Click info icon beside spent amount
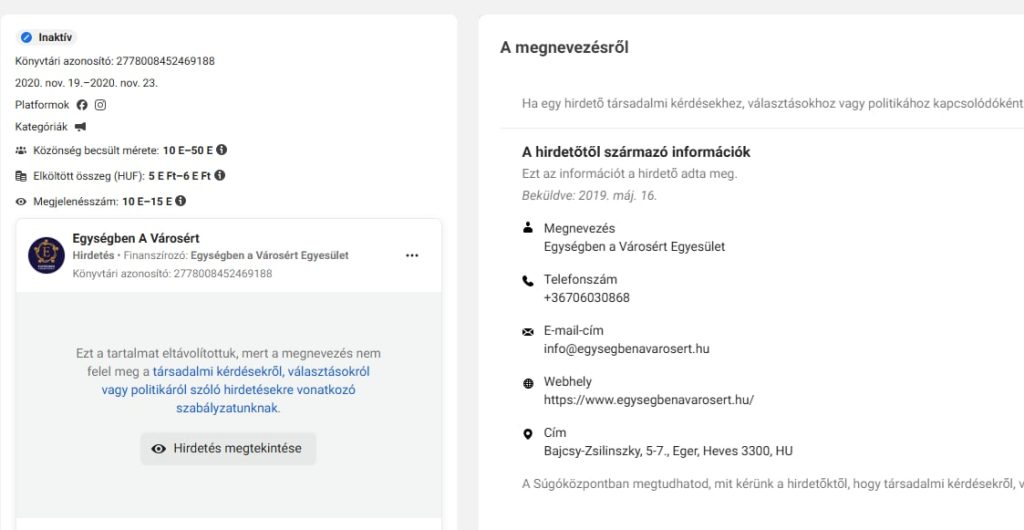The height and width of the screenshot is (530, 1024). pyautogui.click(x=219, y=175)
